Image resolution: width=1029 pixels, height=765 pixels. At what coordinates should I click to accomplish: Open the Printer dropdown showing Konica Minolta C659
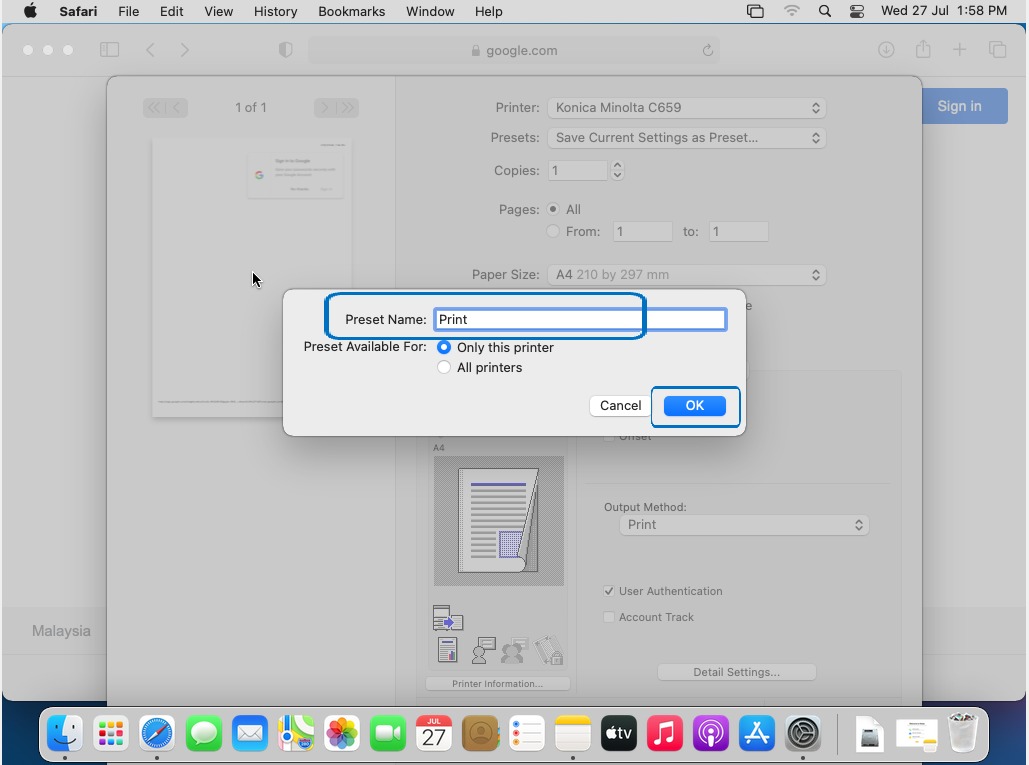(x=686, y=108)
